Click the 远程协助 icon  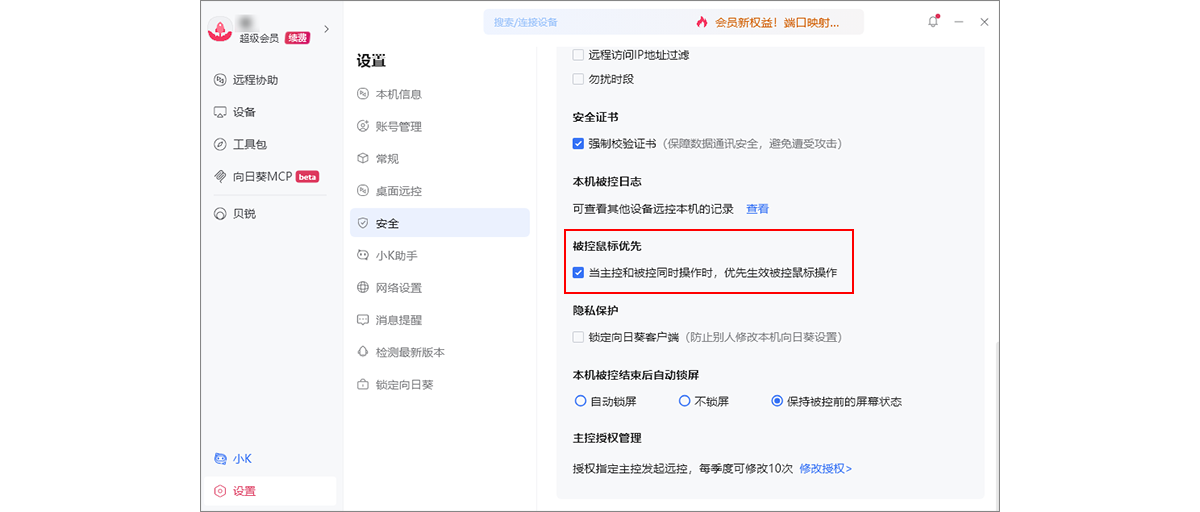(221, 80)
